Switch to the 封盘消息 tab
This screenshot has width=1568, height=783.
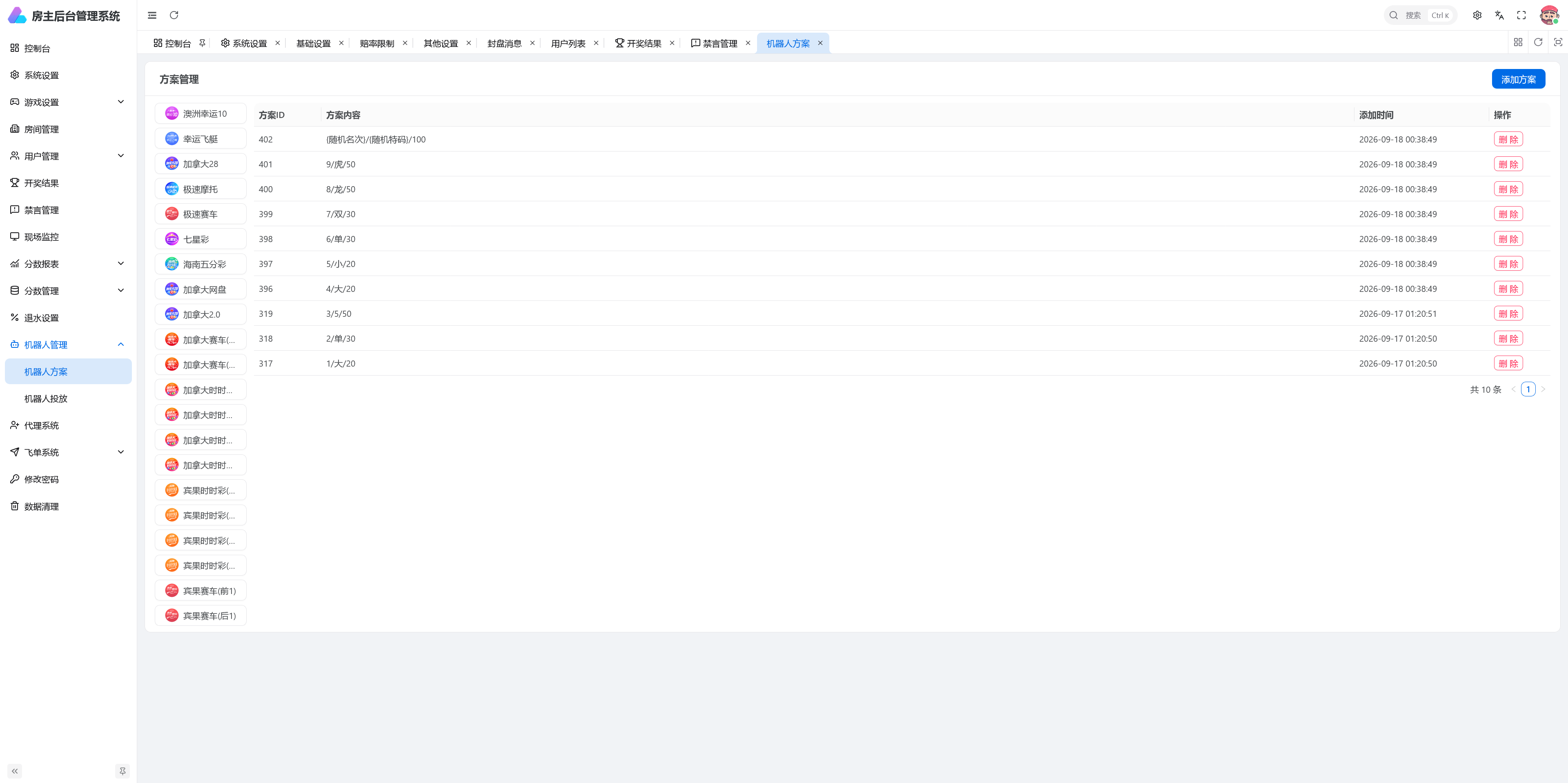(504, 43)
